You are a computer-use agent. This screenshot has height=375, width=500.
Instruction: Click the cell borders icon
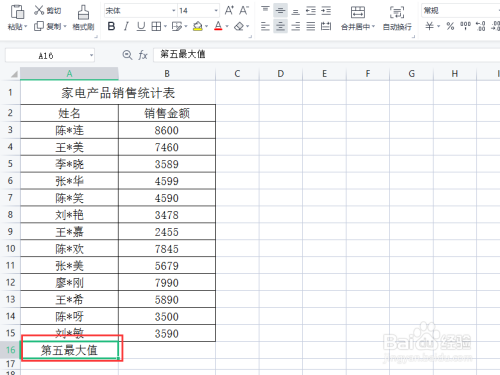point(156,26)
